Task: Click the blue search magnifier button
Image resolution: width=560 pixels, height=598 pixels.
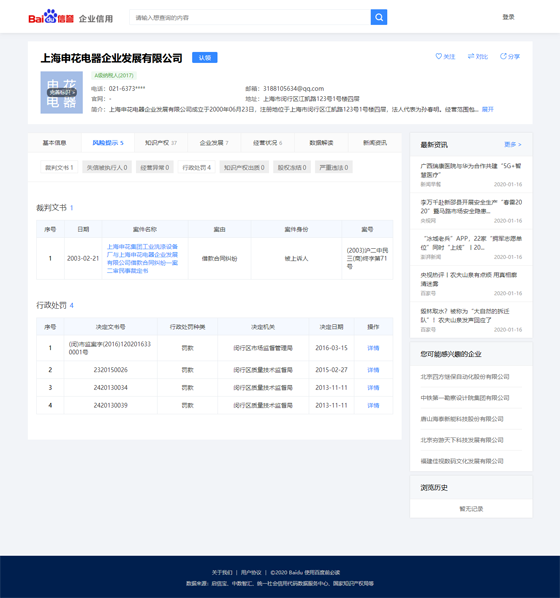Action: click(378, 17)
